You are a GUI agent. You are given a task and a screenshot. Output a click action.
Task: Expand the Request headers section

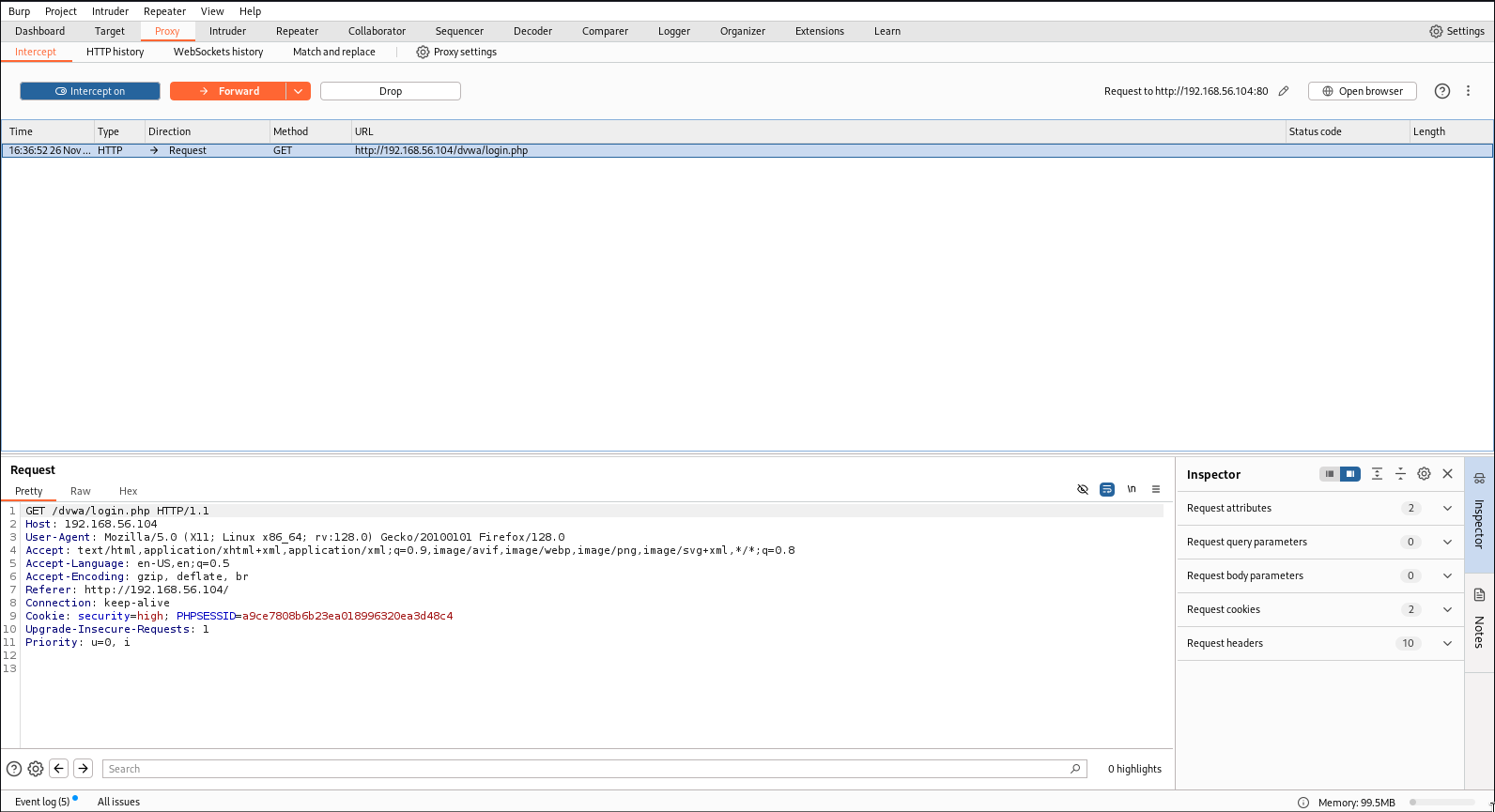[1447, 643]
